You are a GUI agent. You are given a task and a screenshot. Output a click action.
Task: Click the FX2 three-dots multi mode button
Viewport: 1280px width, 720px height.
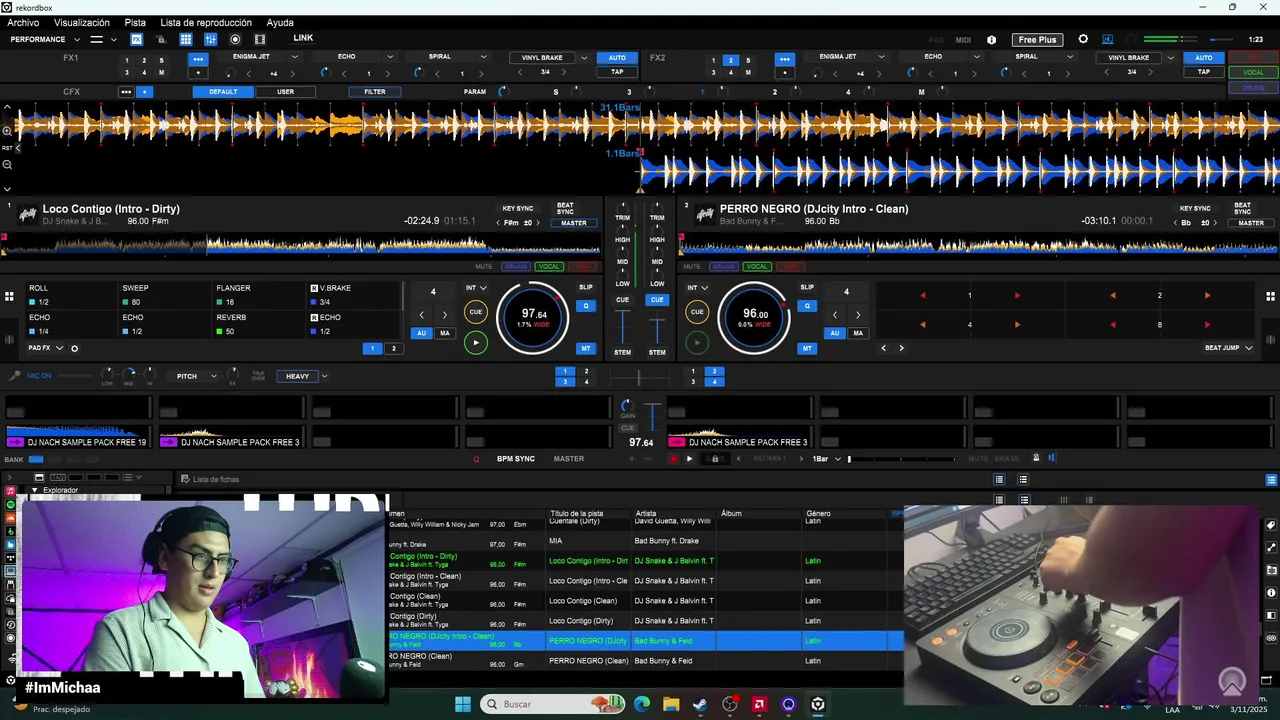click(785, 59)
